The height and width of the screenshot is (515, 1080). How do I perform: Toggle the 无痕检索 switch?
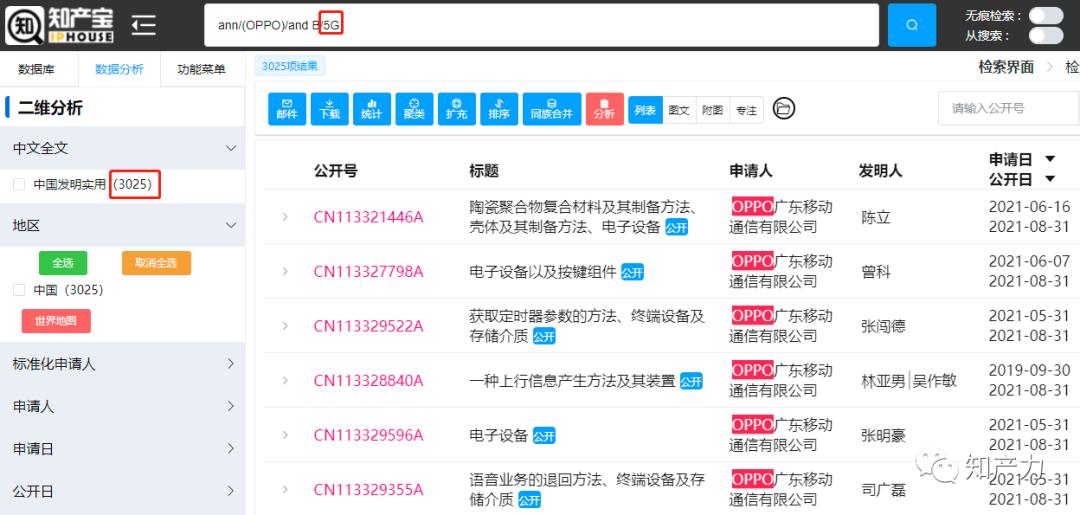pyautogui.click(x=1046, y=15)
